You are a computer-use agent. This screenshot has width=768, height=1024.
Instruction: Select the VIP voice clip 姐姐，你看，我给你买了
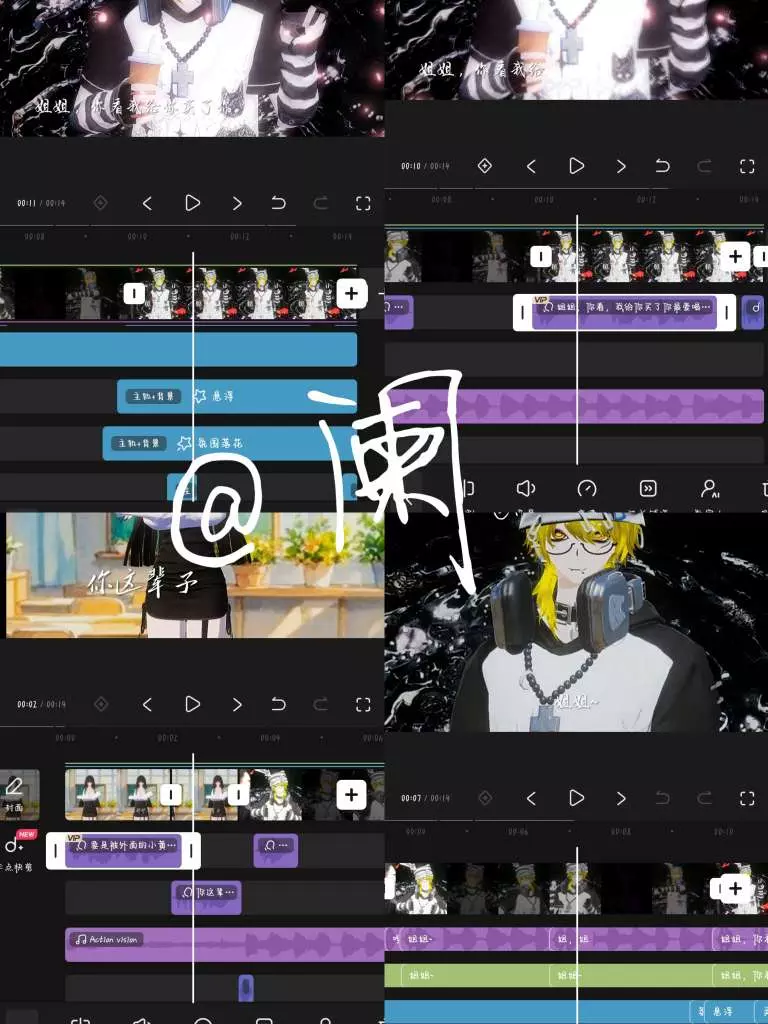624,312
